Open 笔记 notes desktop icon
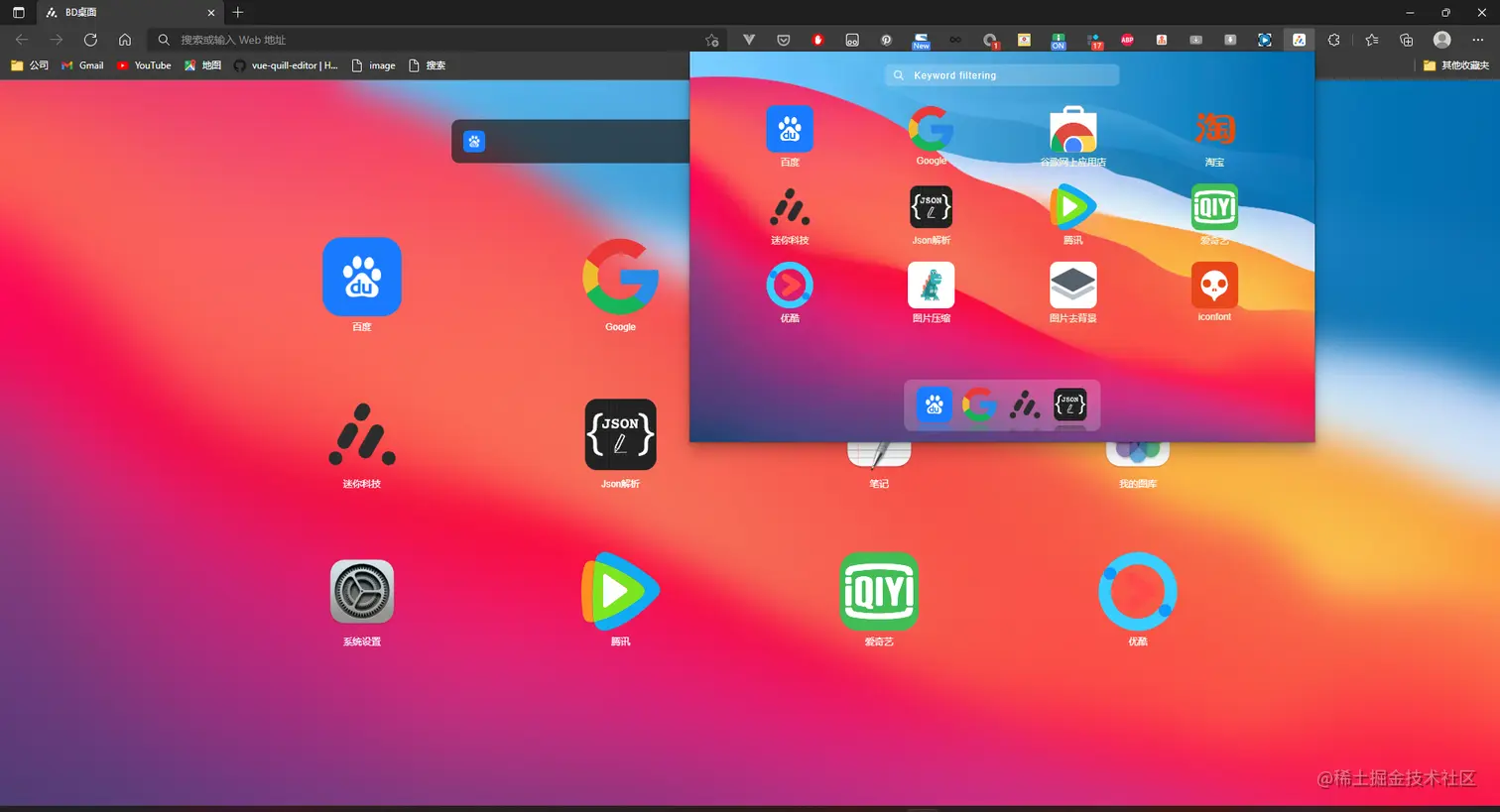 tap(879, 456)
